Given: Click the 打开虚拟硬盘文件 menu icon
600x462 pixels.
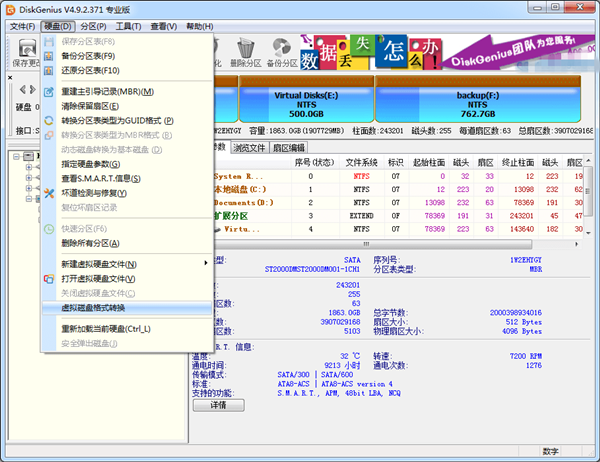Looking at the screenshot, I should coord(49,279).
